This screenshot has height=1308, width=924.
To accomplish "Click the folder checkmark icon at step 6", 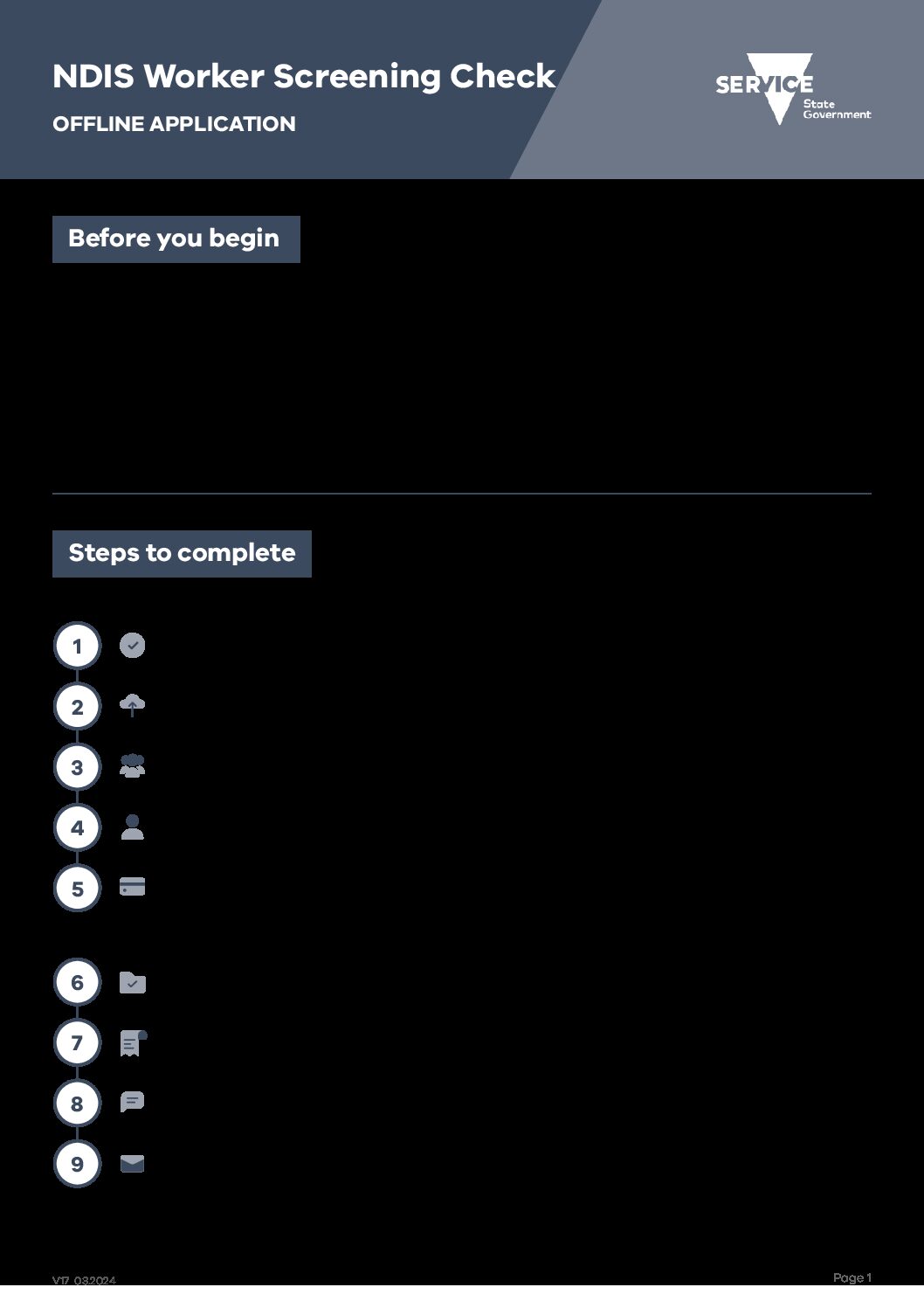I will [x=132, y=983].
